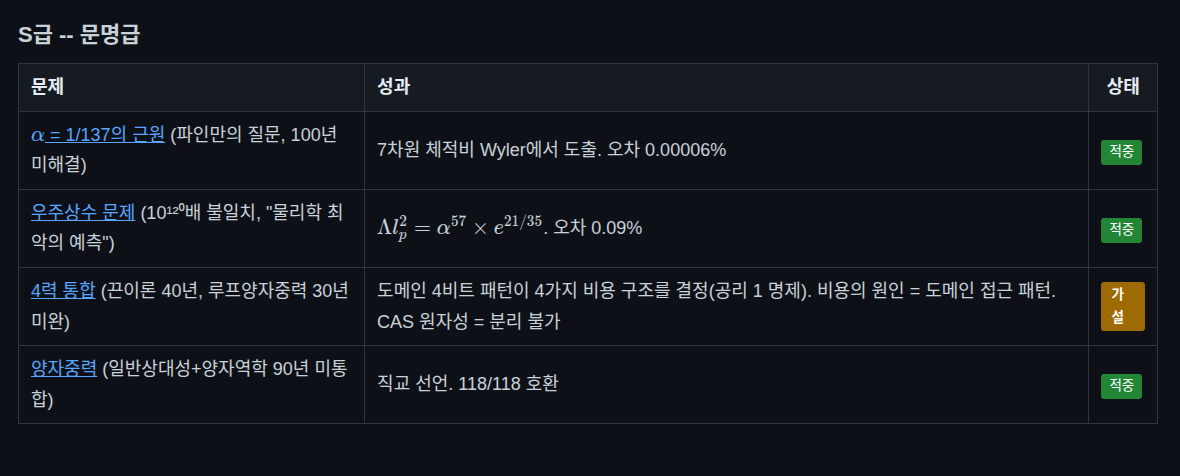
Task: Click the 적중 badge in the 양자중력 row
Action: (x=1121, y=386)
